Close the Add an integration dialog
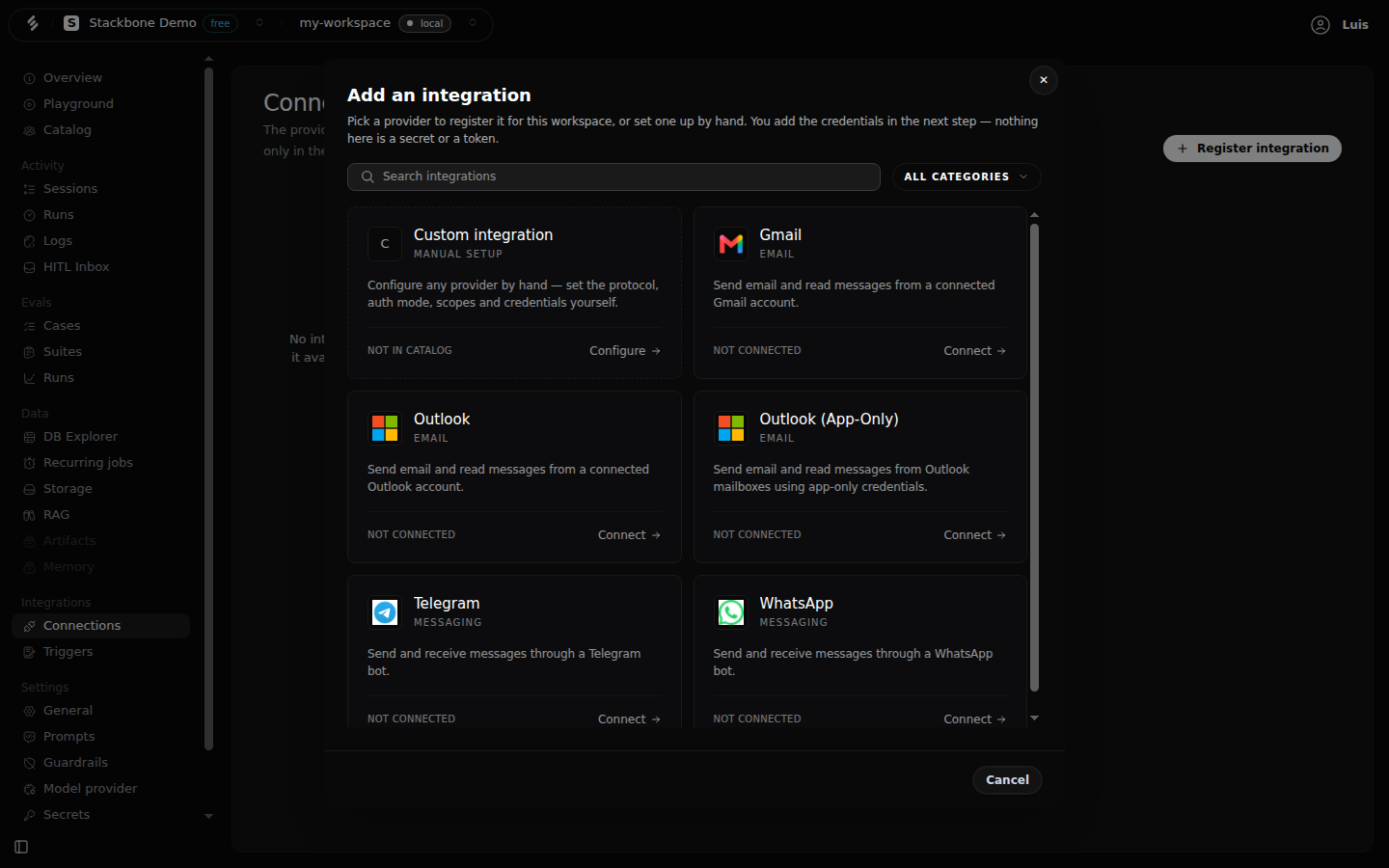 (1044, 80)
